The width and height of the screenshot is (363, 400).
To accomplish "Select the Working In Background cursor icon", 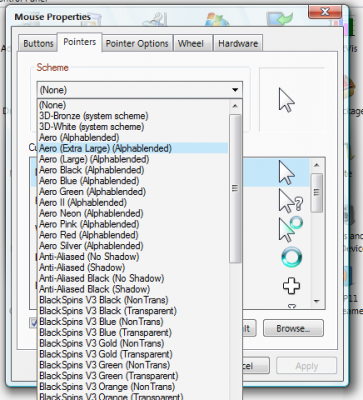I will point(290,229).
